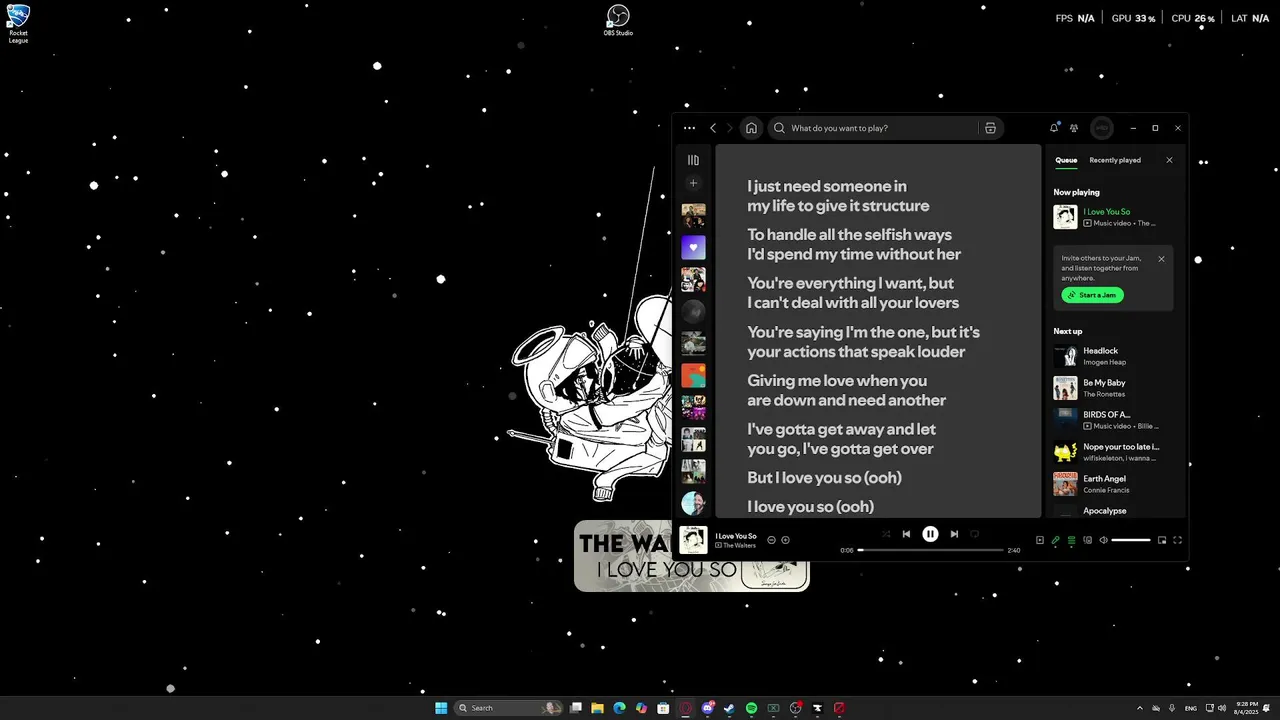Screen dimensions: 1280x720
Task: Show hidden system tray icons
Action: point(1139,708)
